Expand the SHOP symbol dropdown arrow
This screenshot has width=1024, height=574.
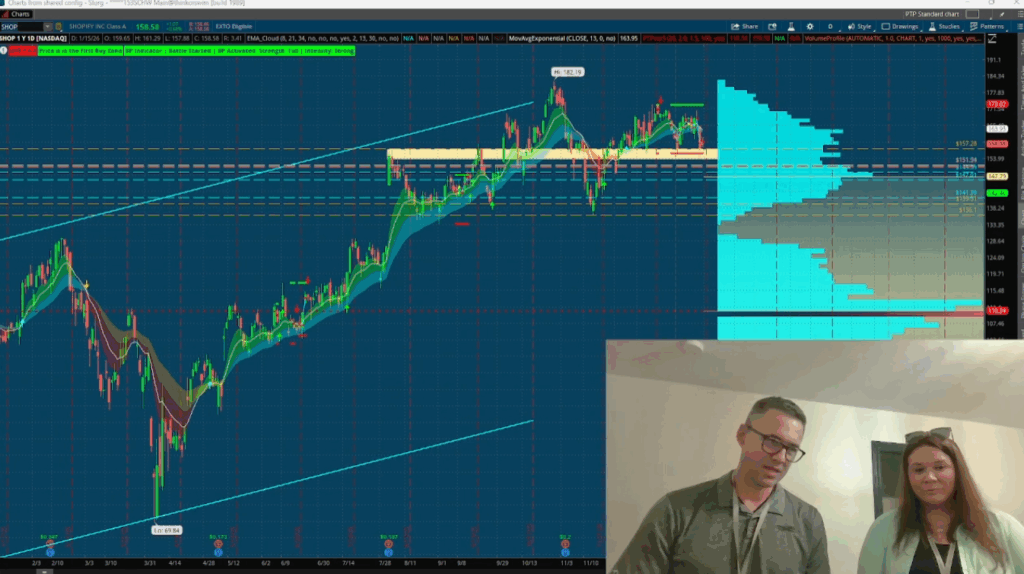[x=47, y=27]
